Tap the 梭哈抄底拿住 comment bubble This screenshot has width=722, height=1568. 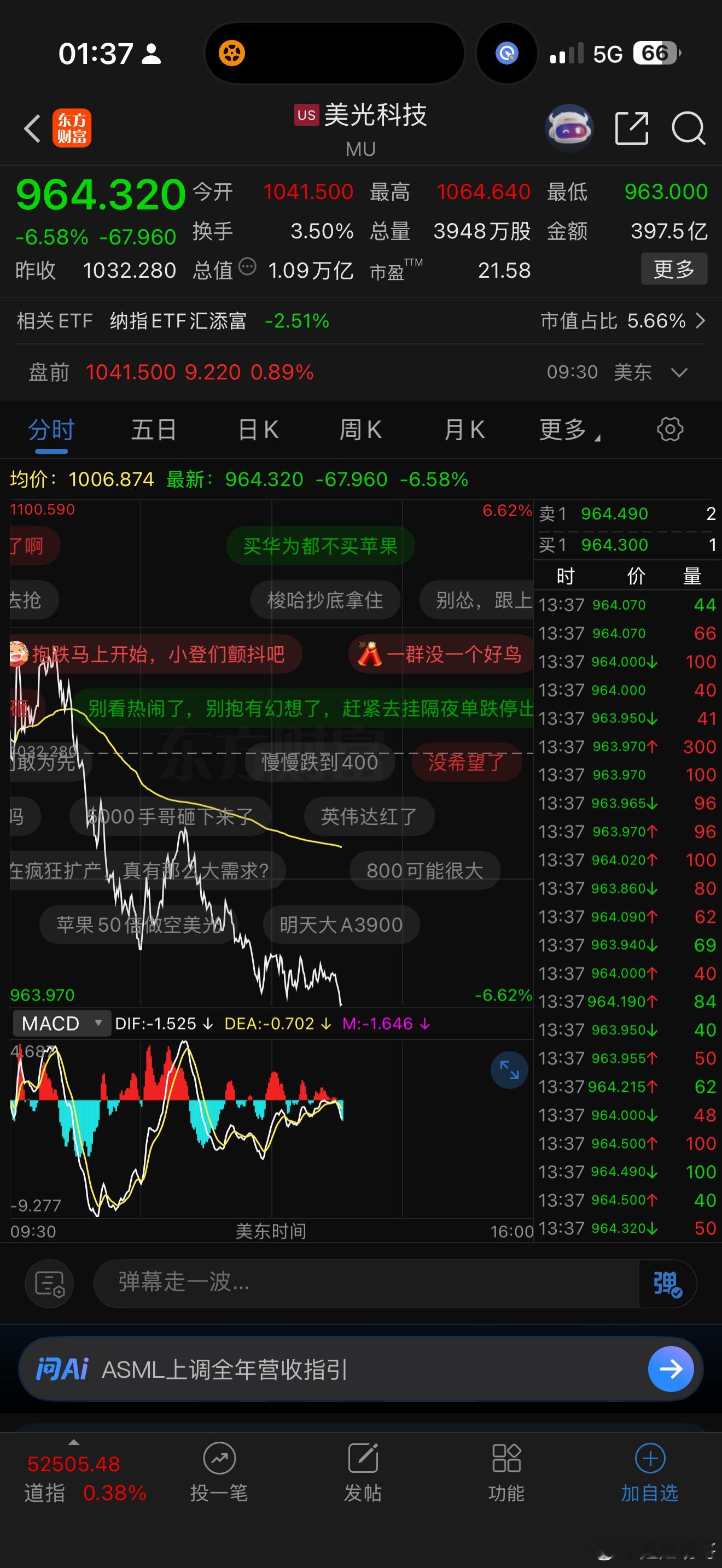325,600
